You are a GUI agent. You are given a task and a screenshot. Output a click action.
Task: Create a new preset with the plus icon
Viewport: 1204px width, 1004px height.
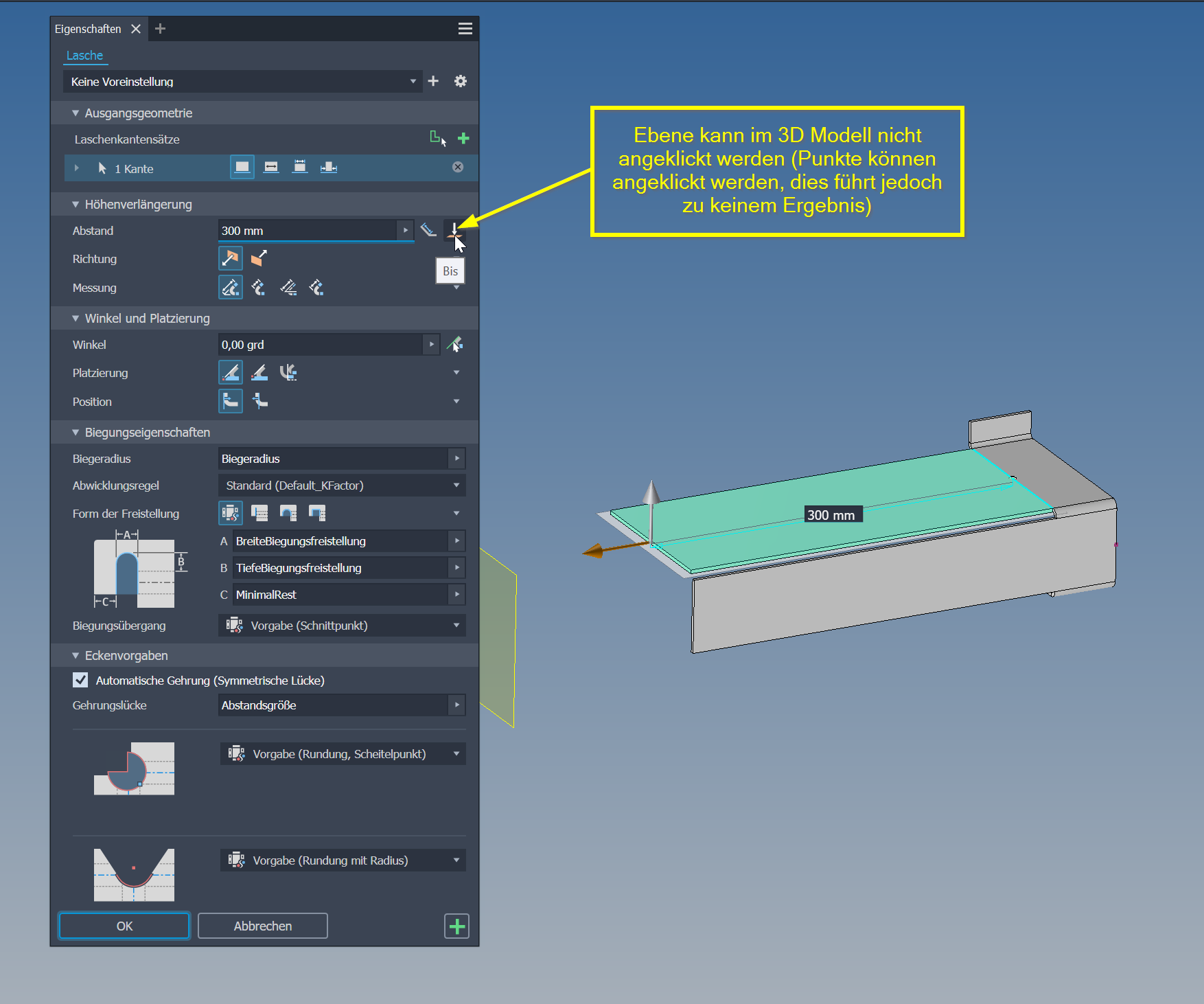point(433,81)
